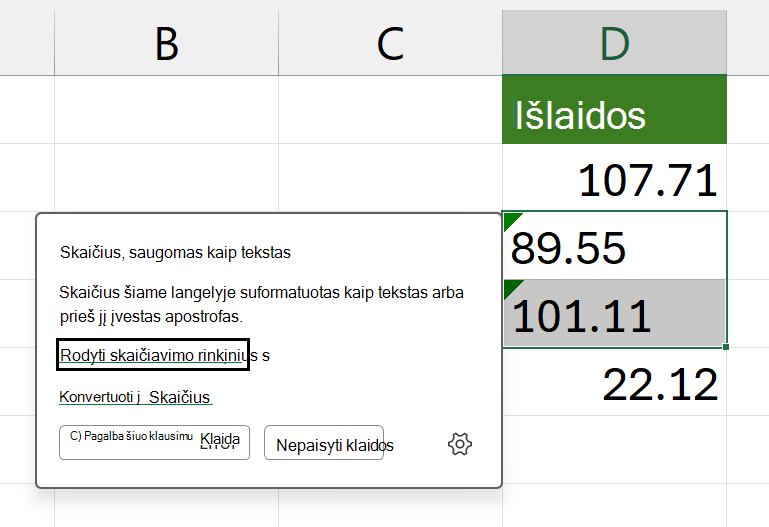Select the cell containing 101.11

point(615,313)
